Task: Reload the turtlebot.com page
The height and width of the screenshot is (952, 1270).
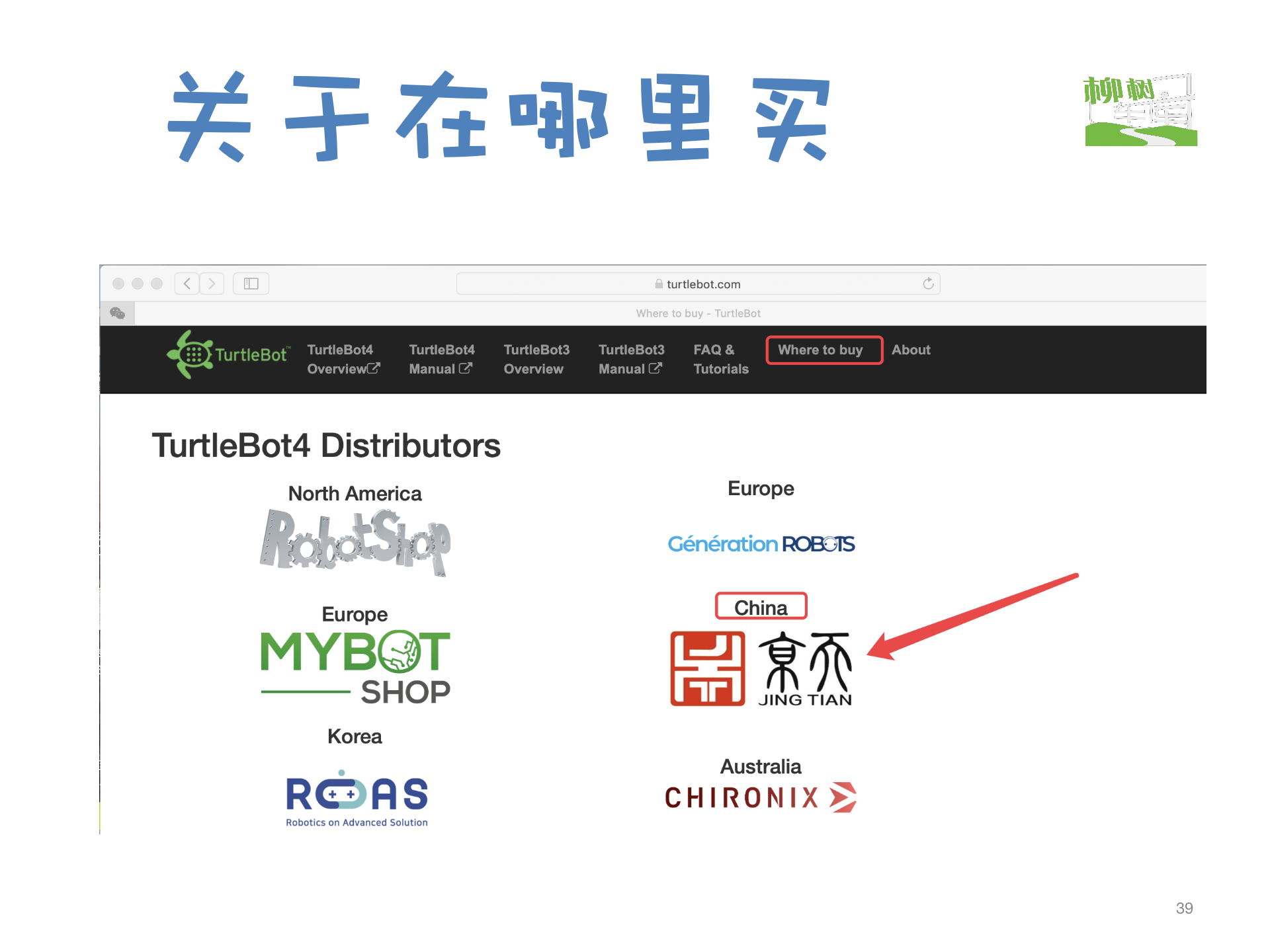Action: (928, 284)
